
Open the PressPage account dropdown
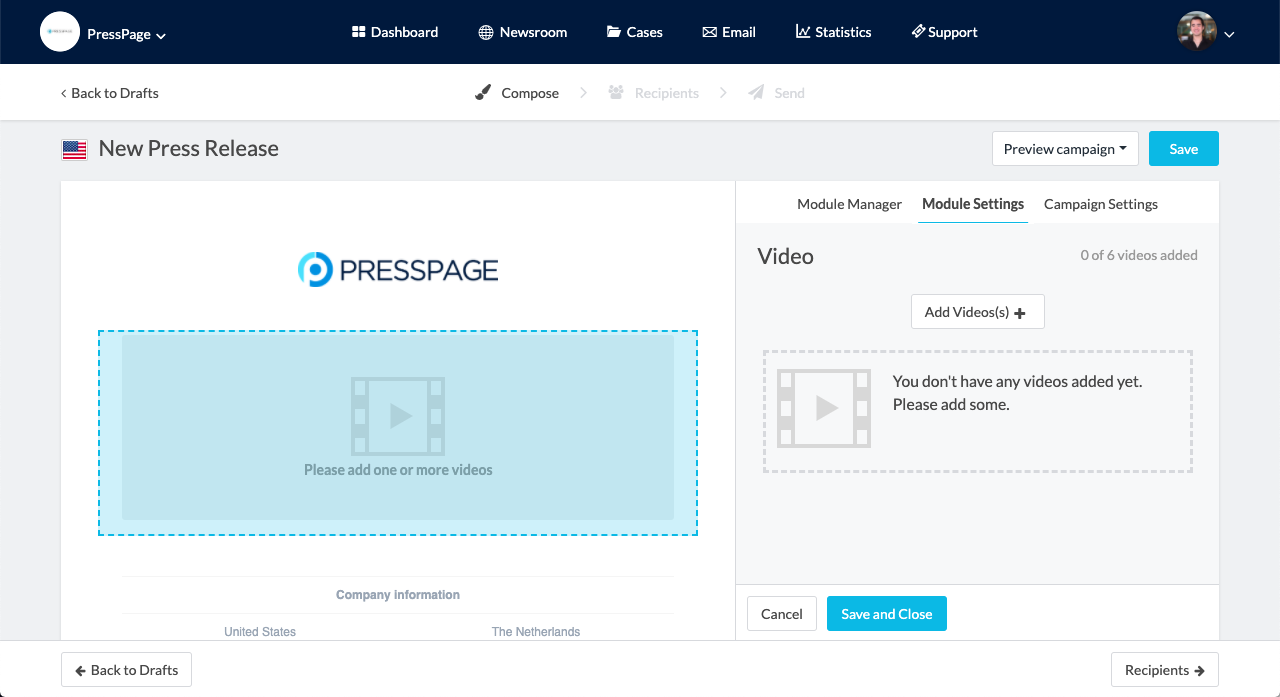pos(126,34)
